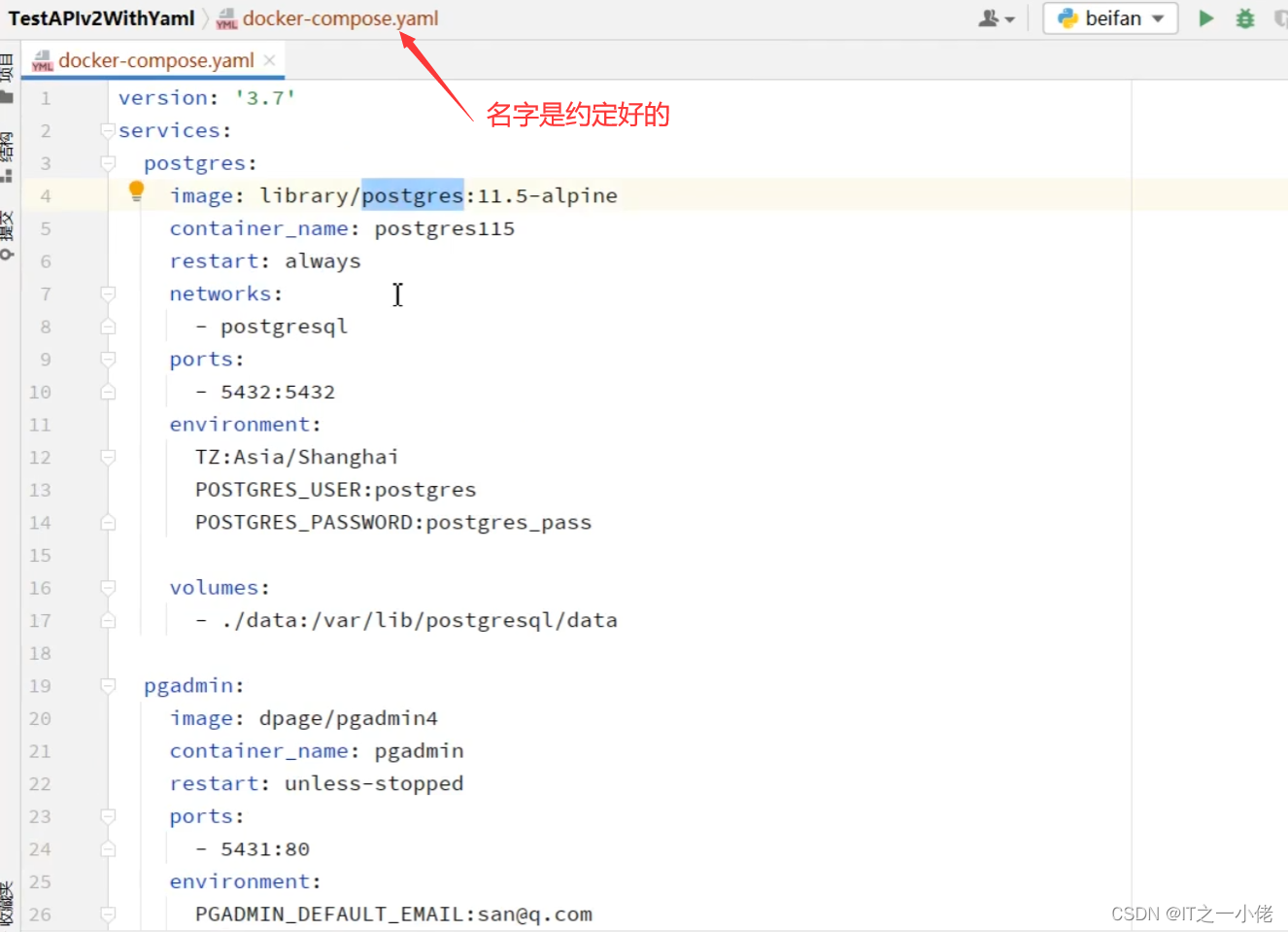Collapse the pgadmin ports fold marker line 23
1288x932 pixels.
click(108, 816)
